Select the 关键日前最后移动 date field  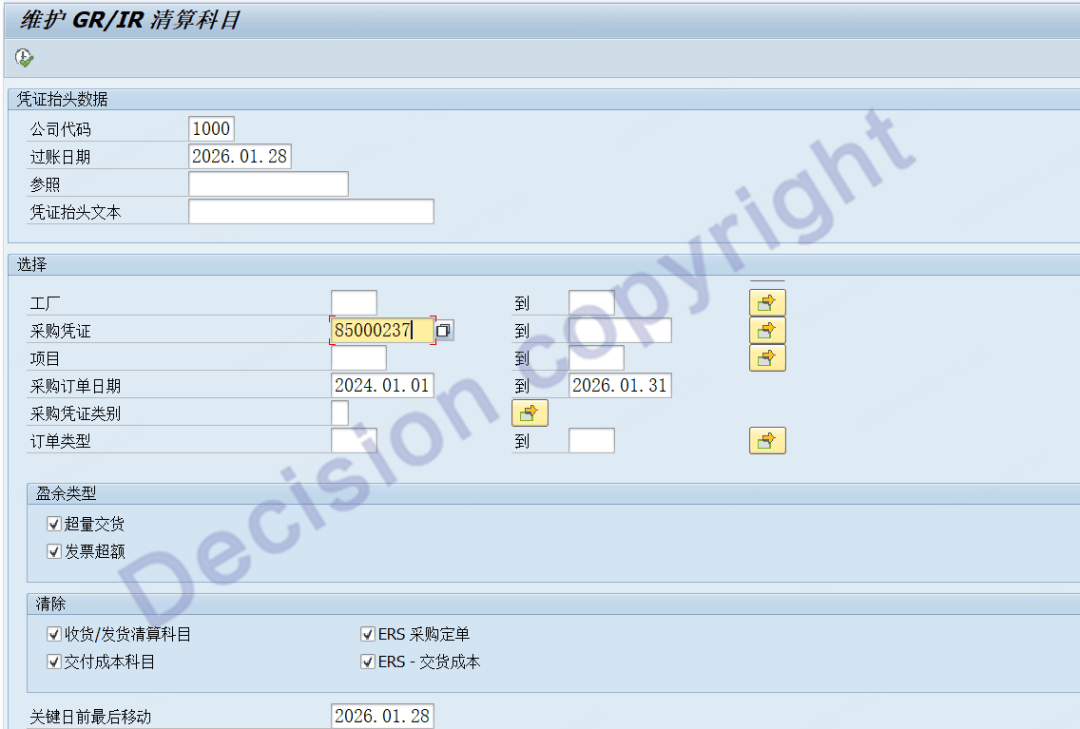[382, 716]
